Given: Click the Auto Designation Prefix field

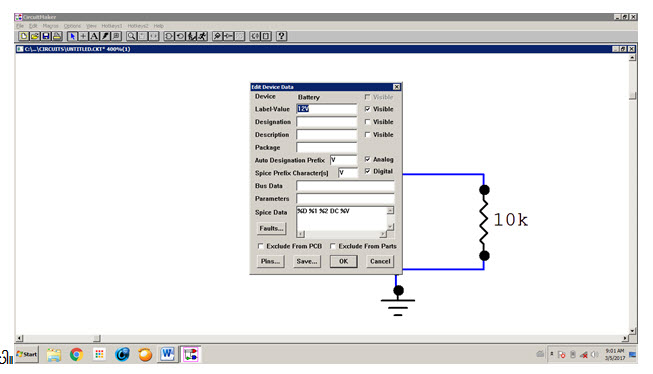Looking at the screenshot, I should pyautogui.click(x=344, y=160).
